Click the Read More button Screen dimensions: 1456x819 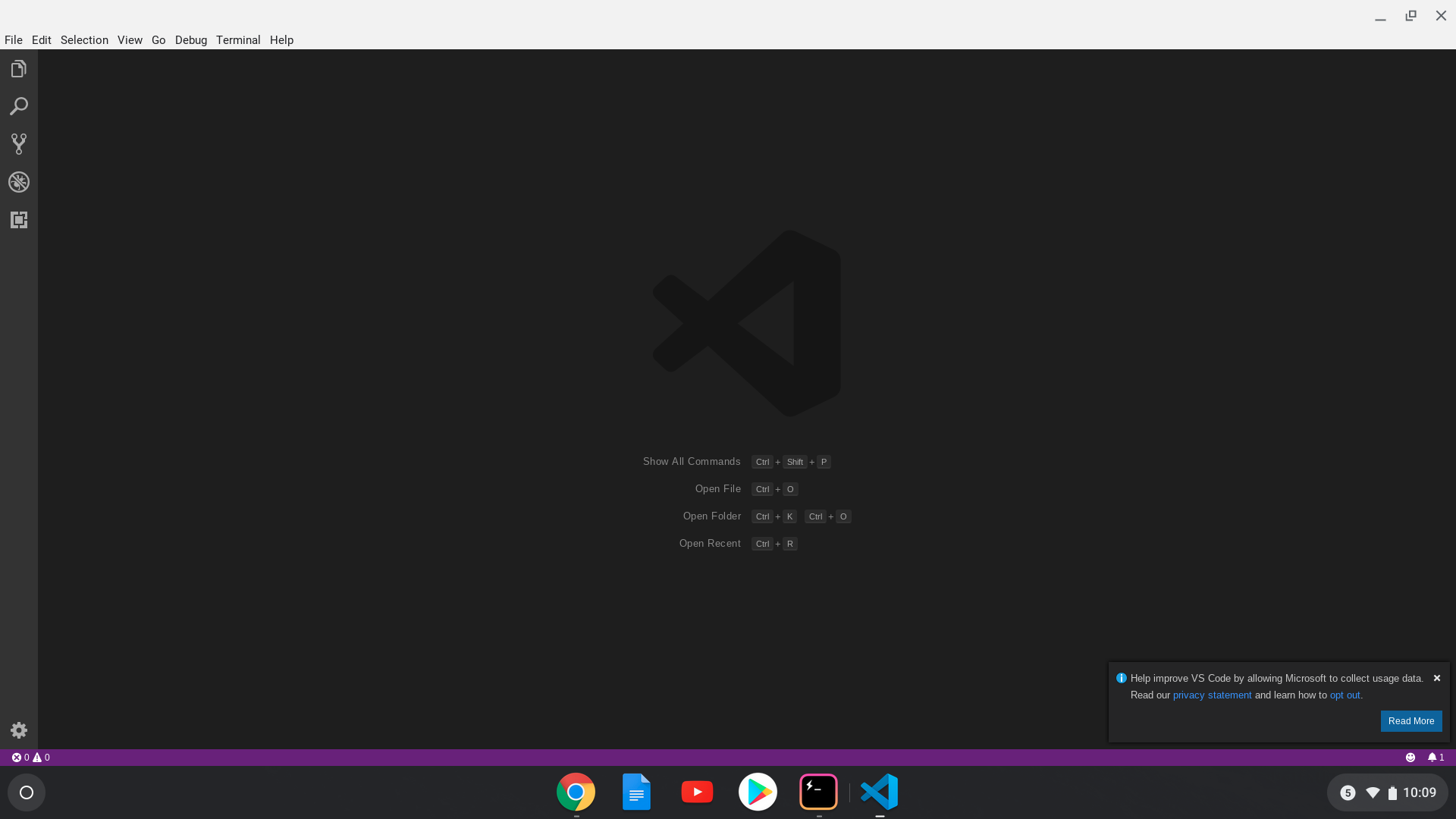[x=1411, y=721]
